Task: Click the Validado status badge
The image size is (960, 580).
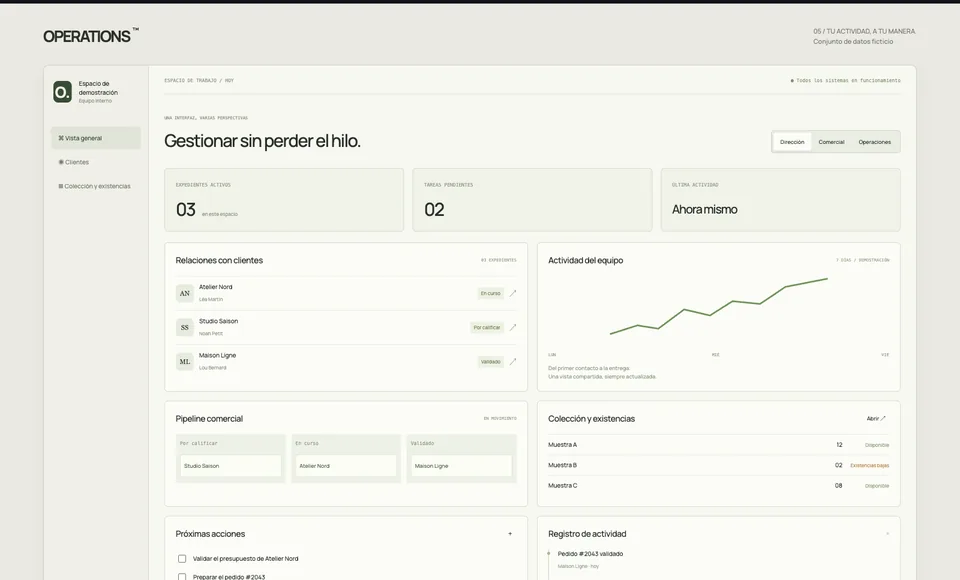Action: [x=490, y=362]
